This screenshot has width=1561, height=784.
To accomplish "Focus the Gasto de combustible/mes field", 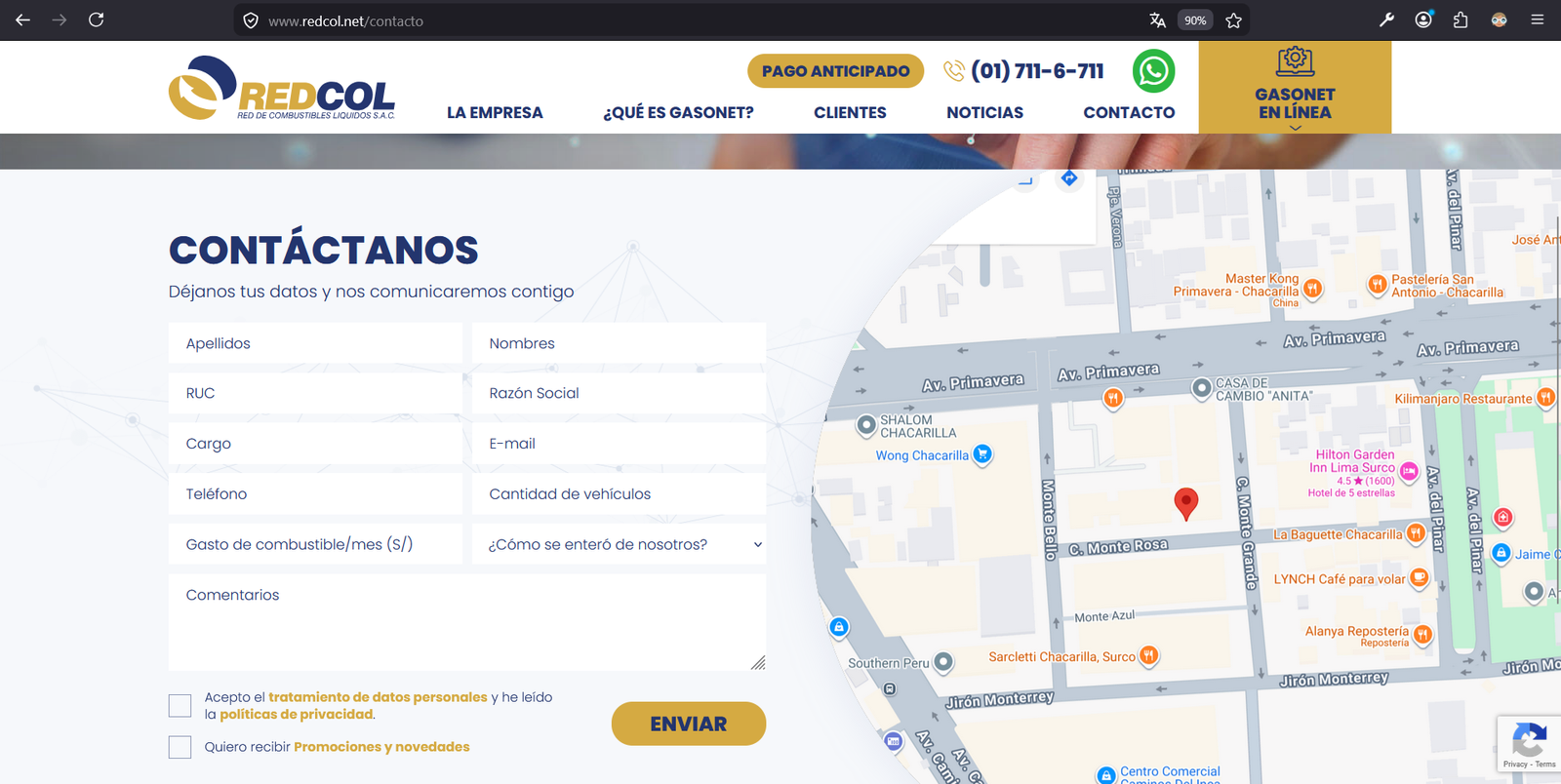I will pos(315,544).
